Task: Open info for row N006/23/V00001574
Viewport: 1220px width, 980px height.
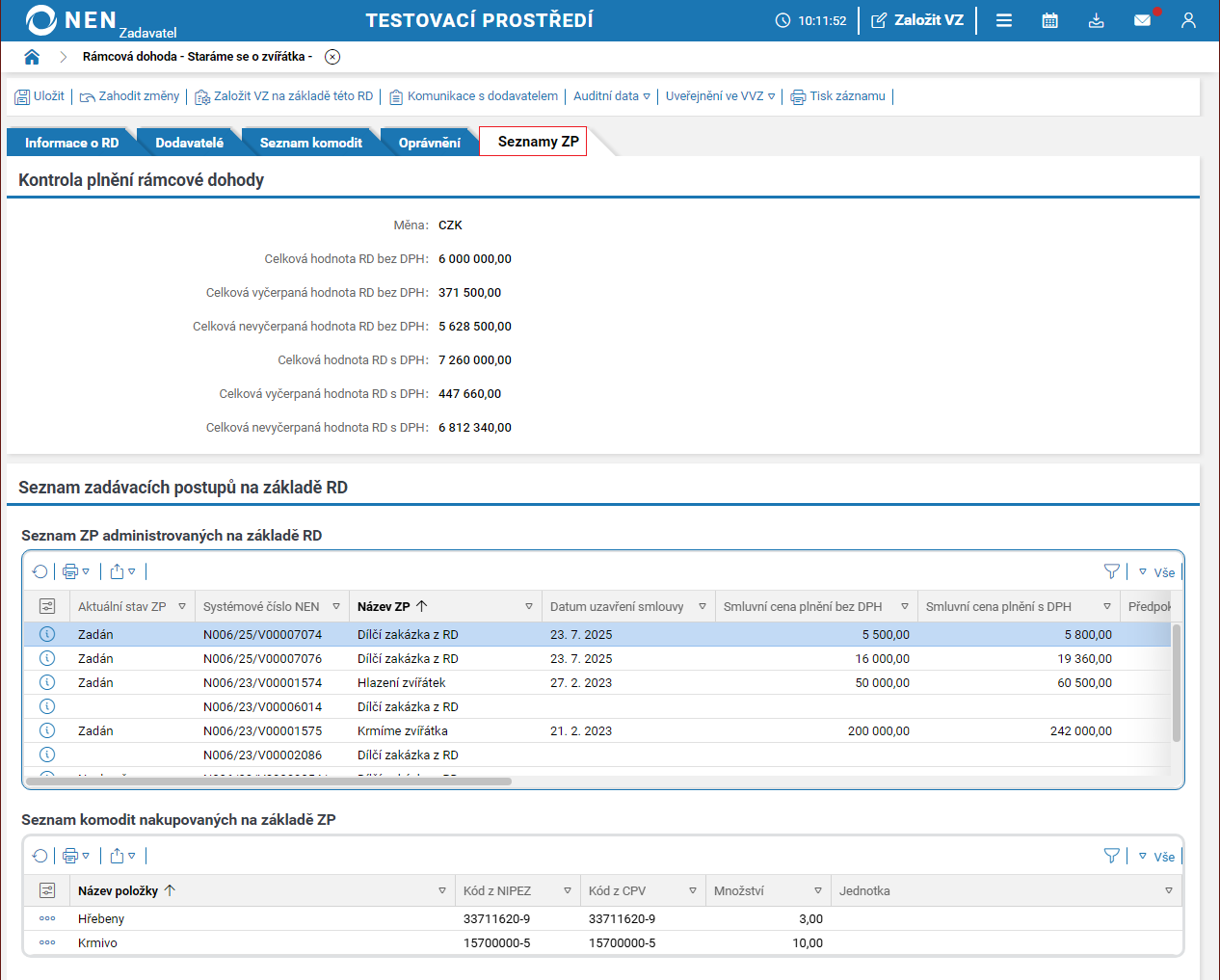Action: click(x=47, y=682)
